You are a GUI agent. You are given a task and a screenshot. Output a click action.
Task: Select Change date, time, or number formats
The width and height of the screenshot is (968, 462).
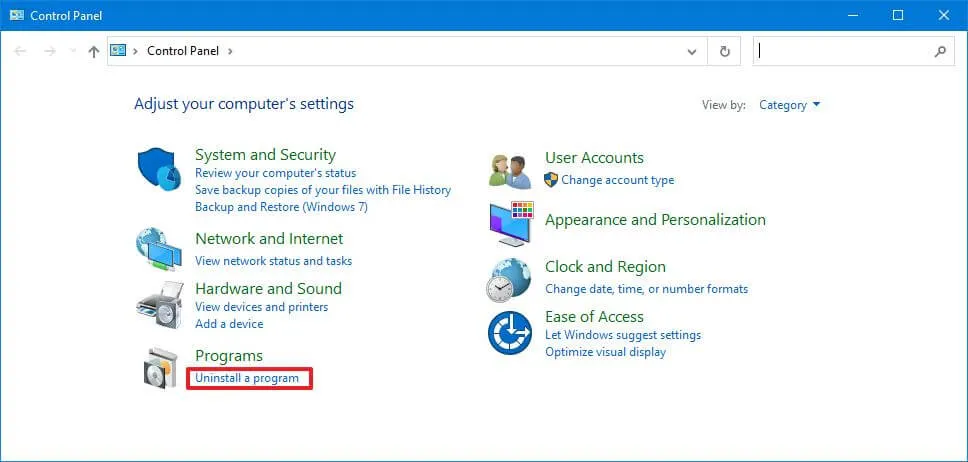tap(646, 289)
